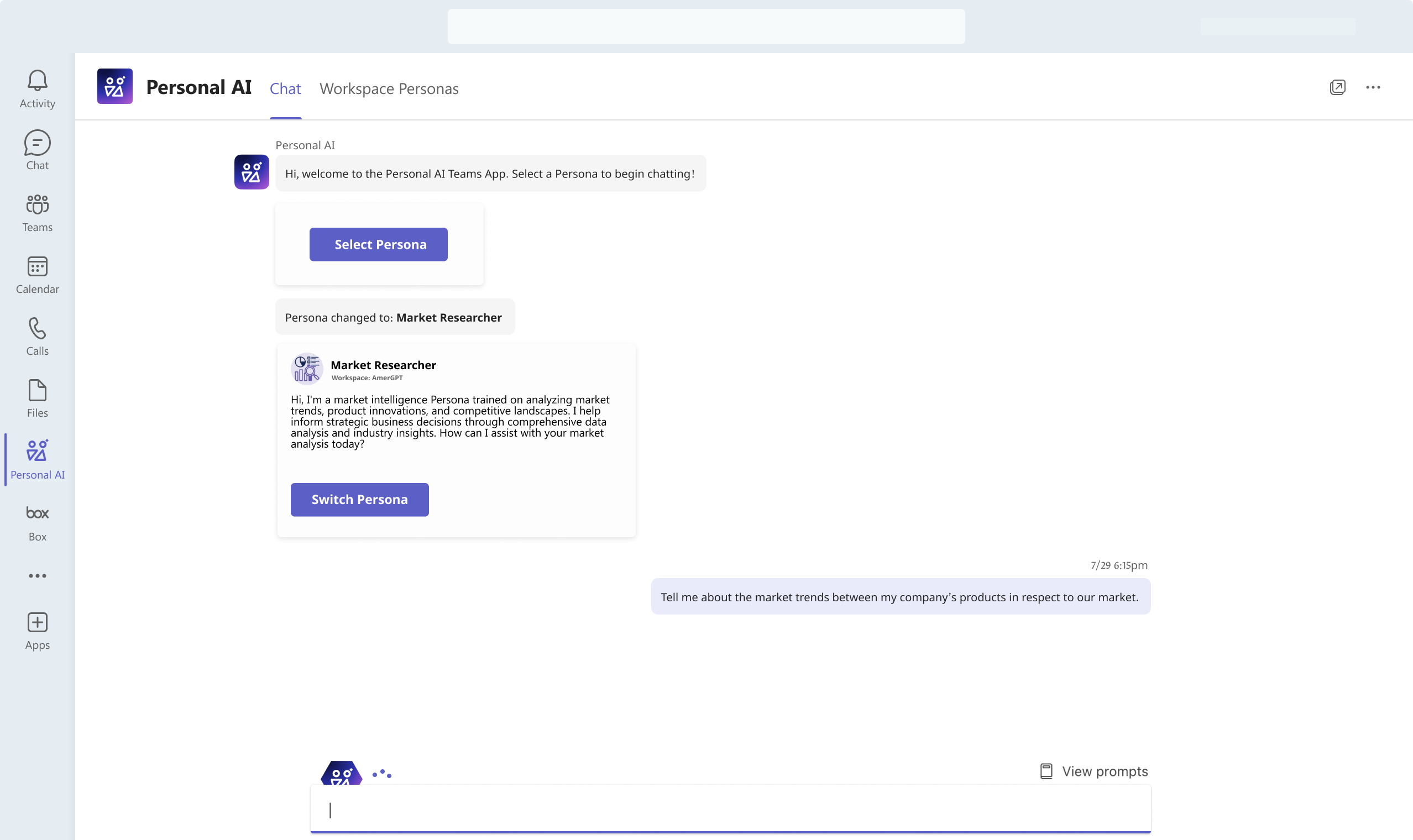Click the Personal AI logo in header
Viewport: 1413px width, 840px height.
[115, 87]
